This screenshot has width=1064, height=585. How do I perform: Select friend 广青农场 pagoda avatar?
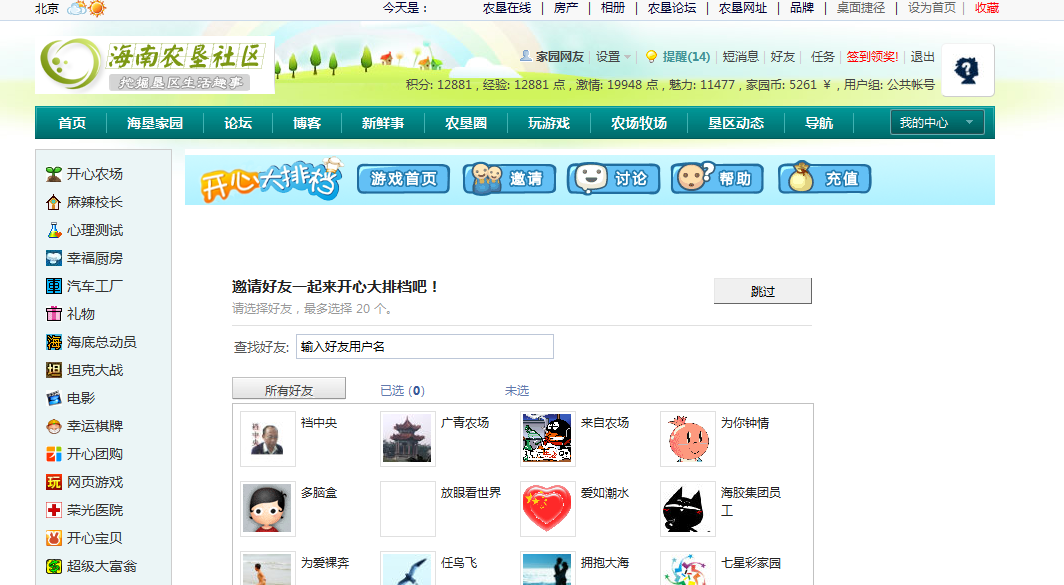pyautogui.click(x=408, y=438)
